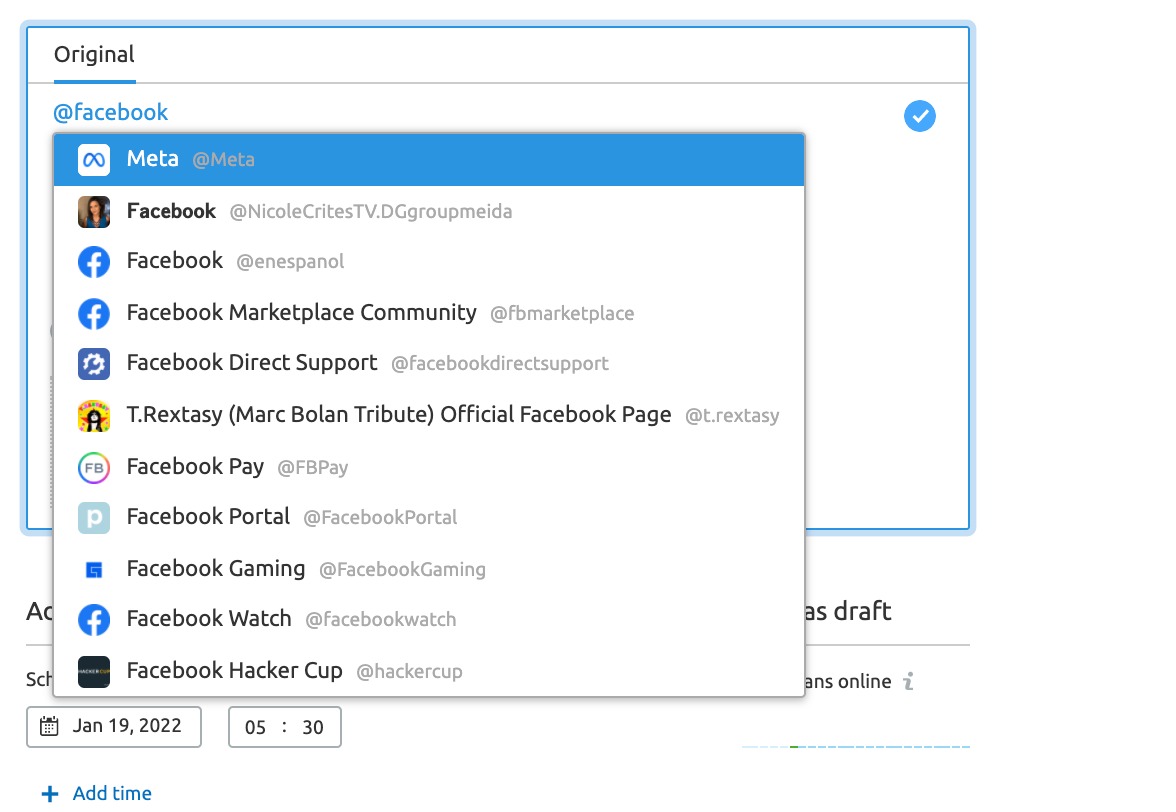Click the fans online activity bar
Viewport: 1176px width, 812px height.
(856, 747)
